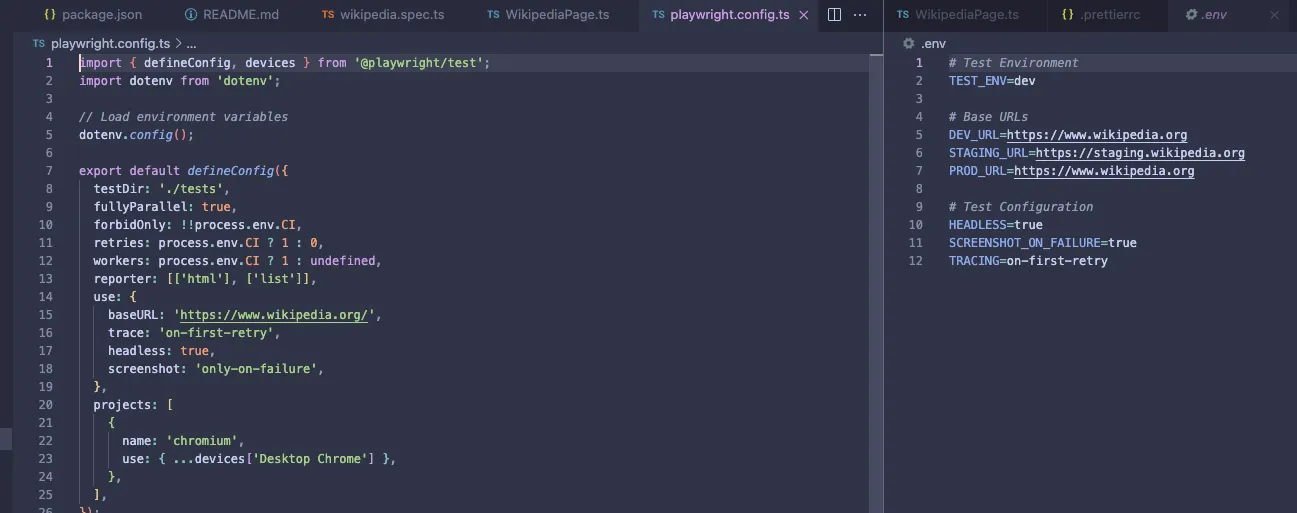Select the playwright.config.ts tab
Viewport: 1297px width, 513px height.
(x=730, y=15)
